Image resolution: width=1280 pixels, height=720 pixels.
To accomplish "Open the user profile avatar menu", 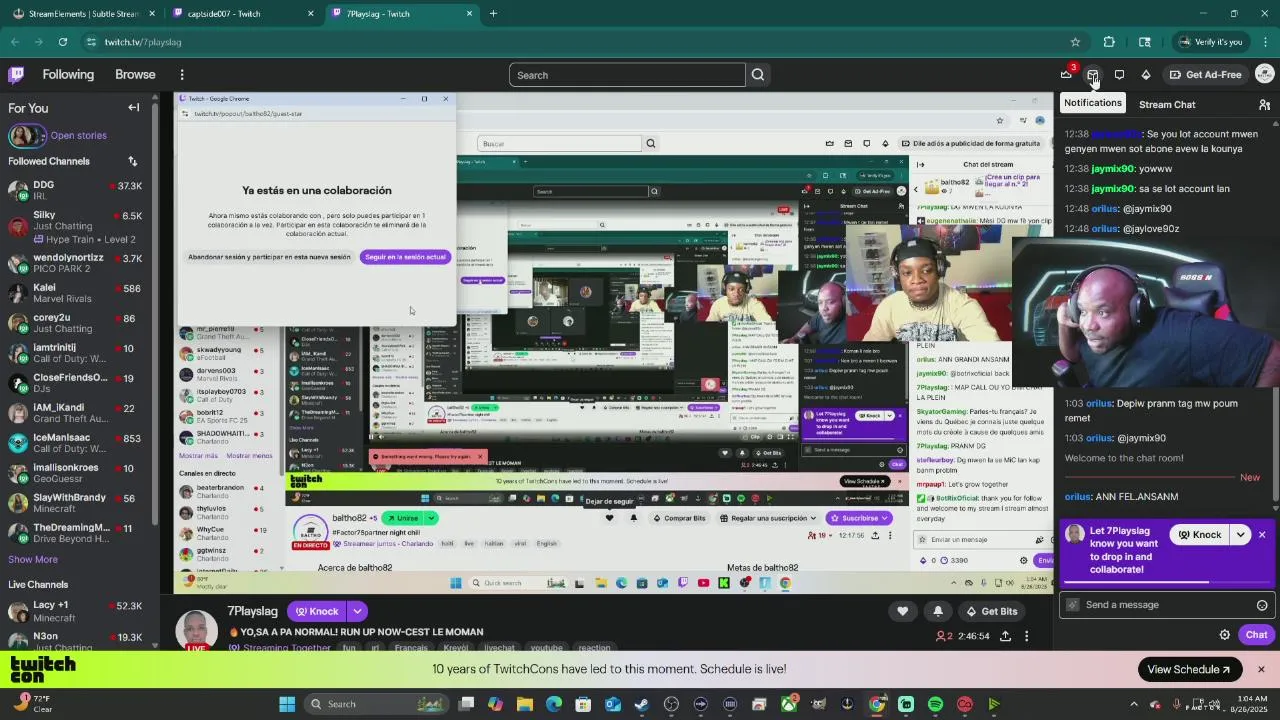I will 1264,75.
